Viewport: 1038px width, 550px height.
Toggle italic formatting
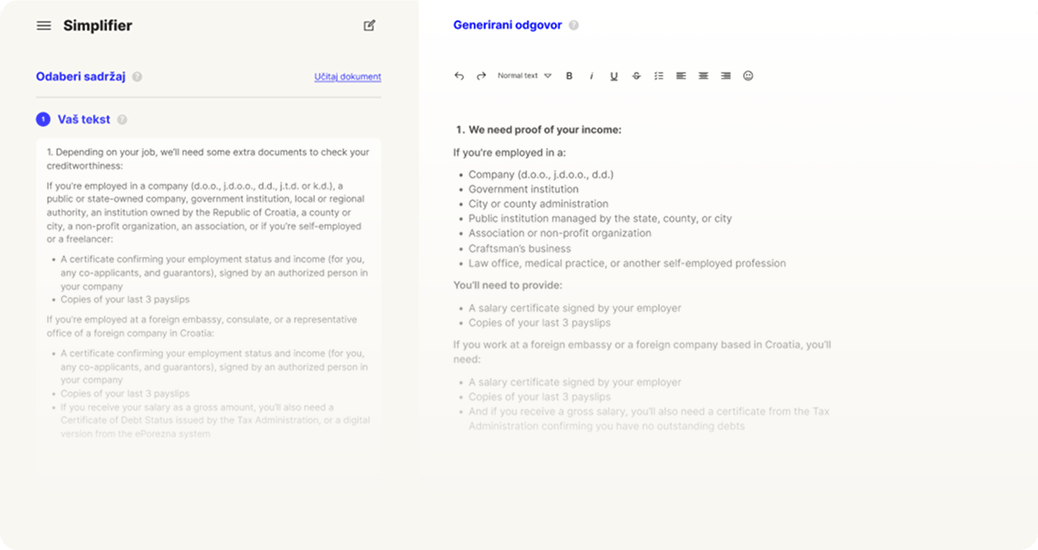pyautogui.click(x=591, y=76)
